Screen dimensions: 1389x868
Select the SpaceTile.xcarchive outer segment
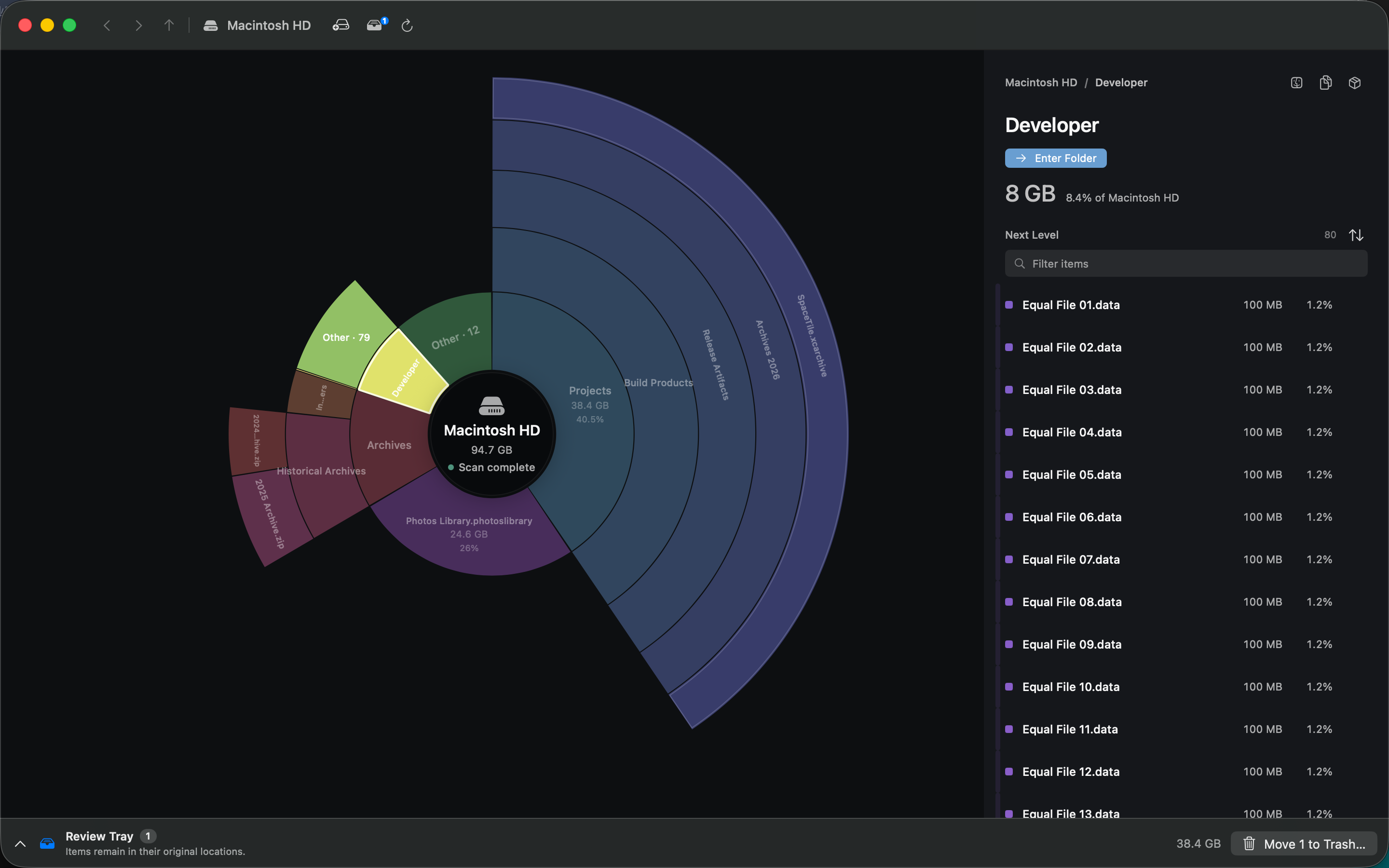(812, 336)
